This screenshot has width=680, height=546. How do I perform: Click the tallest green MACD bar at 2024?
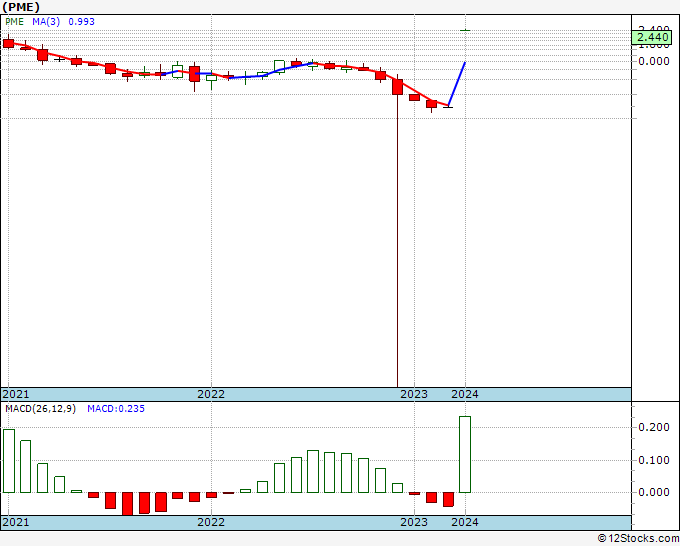point(465,454)
